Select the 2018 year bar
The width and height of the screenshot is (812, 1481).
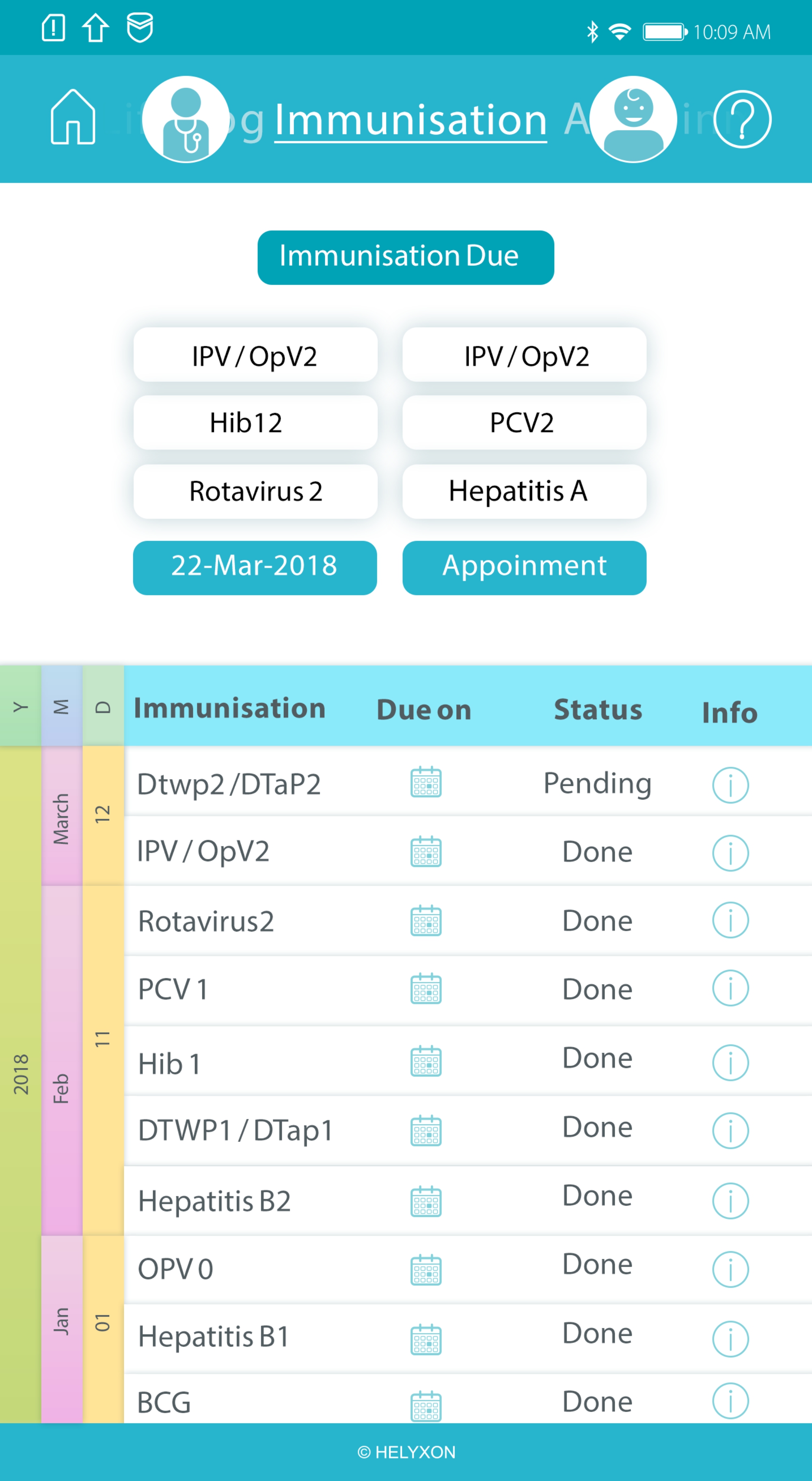[21, 1075]
